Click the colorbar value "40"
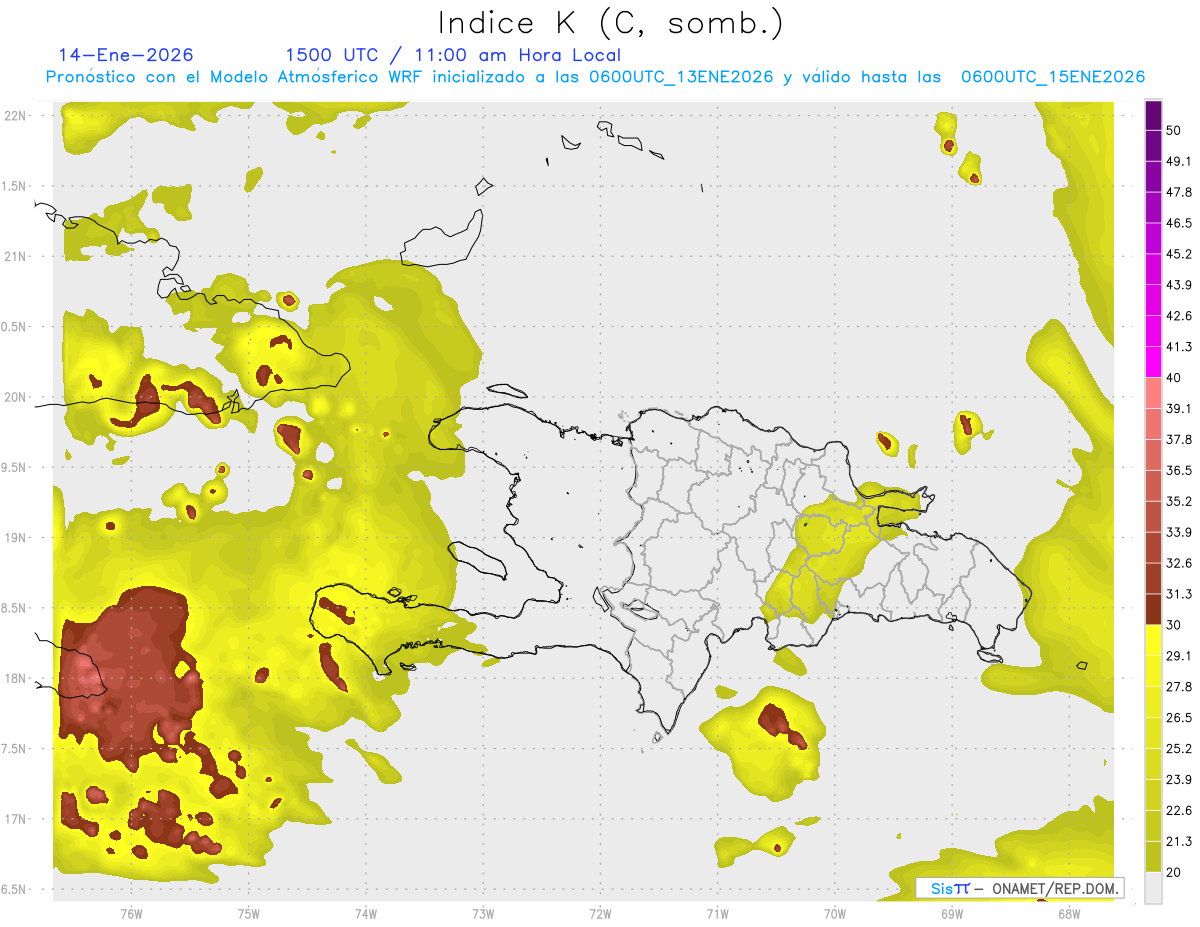The image size is (1200, 927). coord(1175,378)
